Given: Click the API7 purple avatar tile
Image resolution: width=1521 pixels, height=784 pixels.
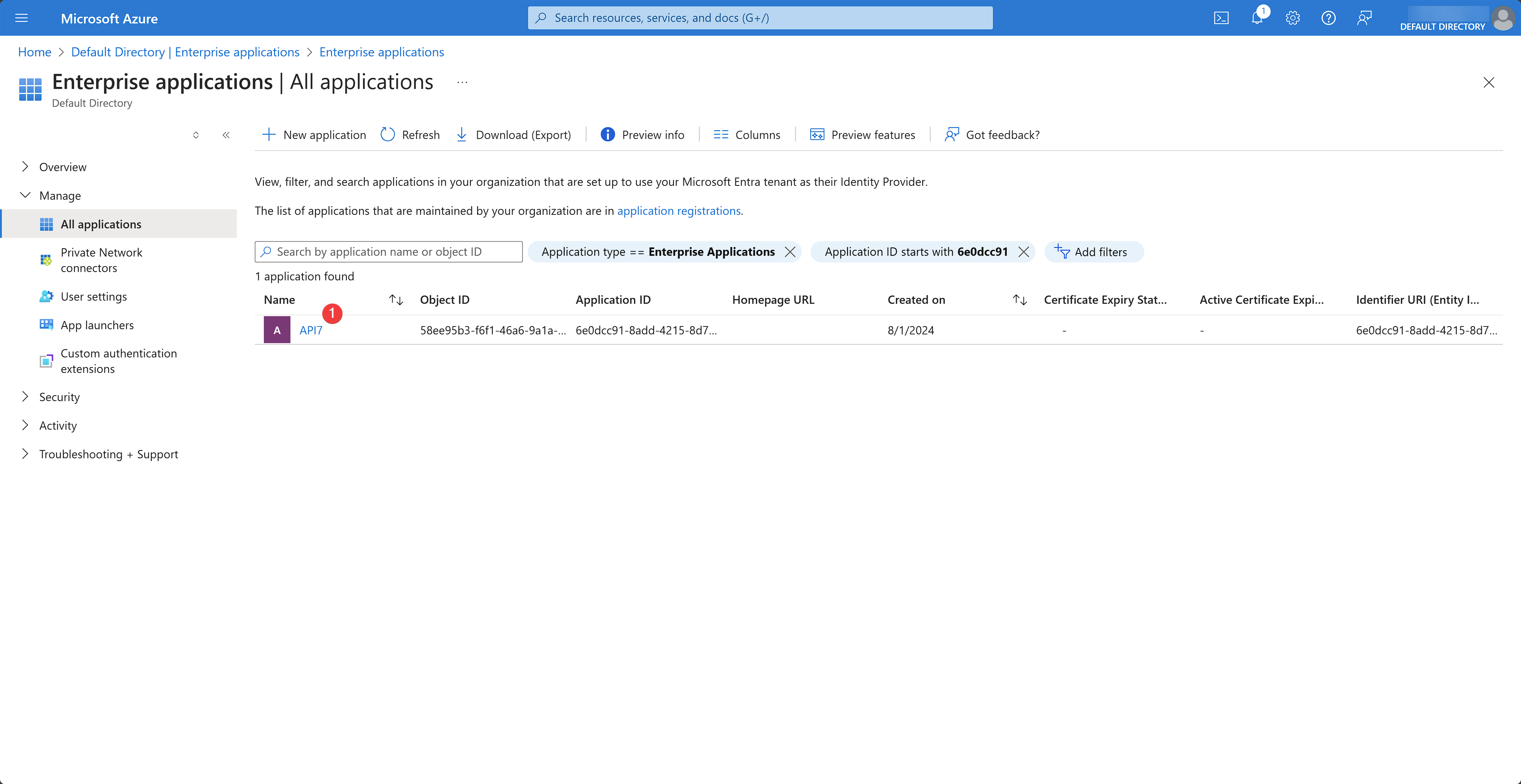Looking at the screenshot, I should click(x=277, y=330).
